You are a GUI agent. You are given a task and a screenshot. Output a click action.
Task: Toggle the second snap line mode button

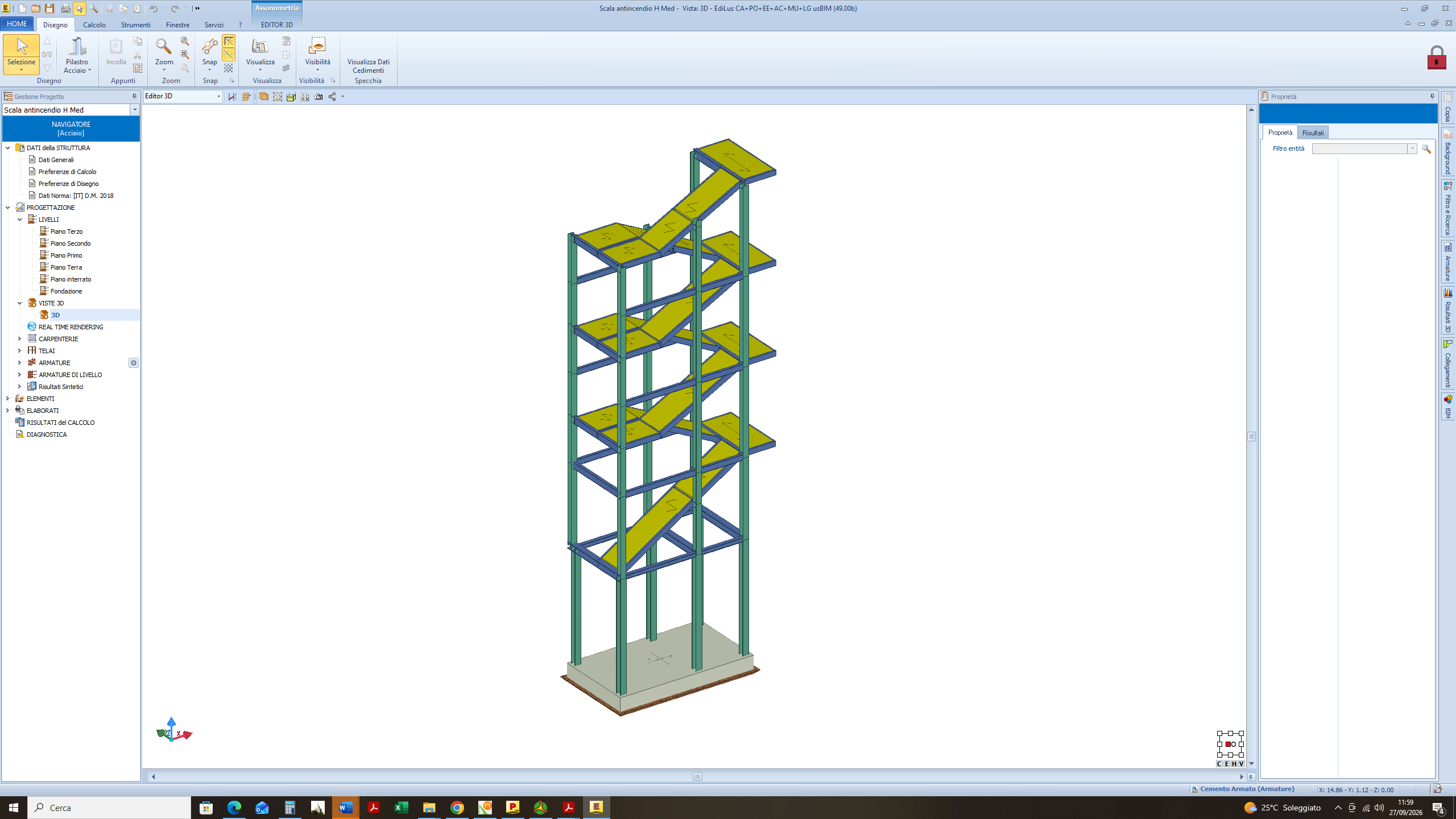pos(229,55)
